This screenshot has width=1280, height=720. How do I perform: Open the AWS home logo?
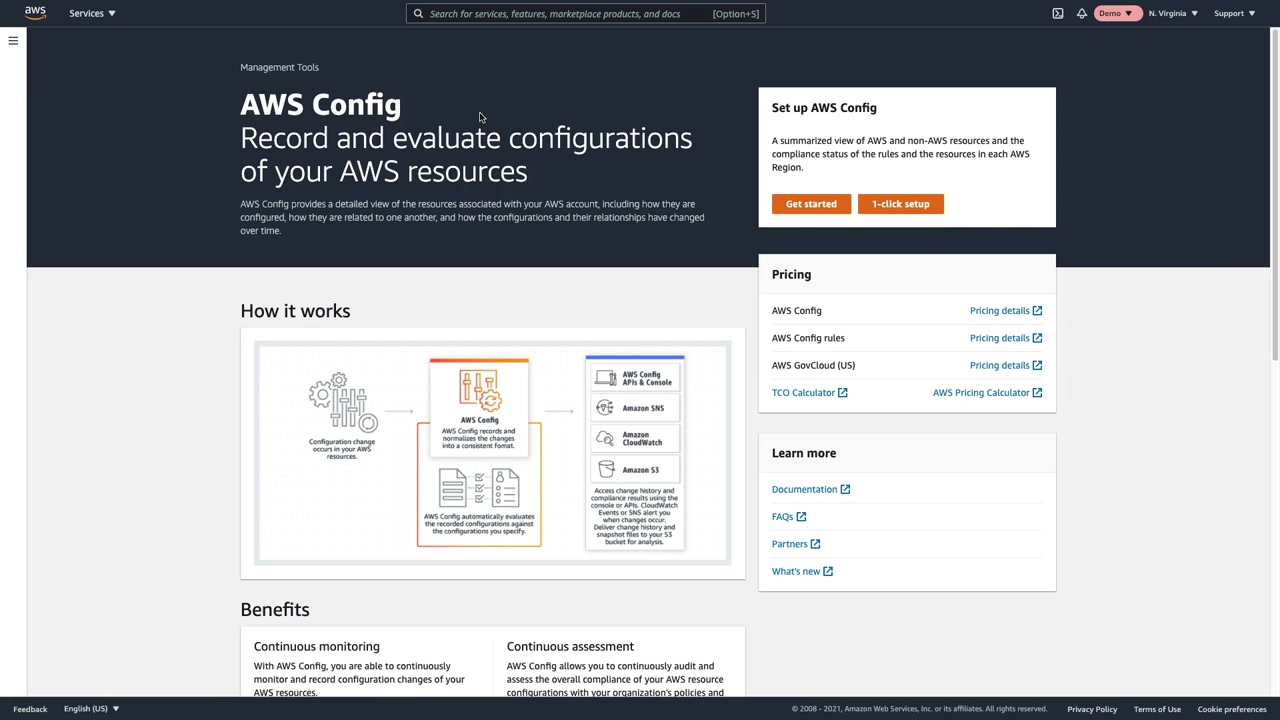click(35, 13)
